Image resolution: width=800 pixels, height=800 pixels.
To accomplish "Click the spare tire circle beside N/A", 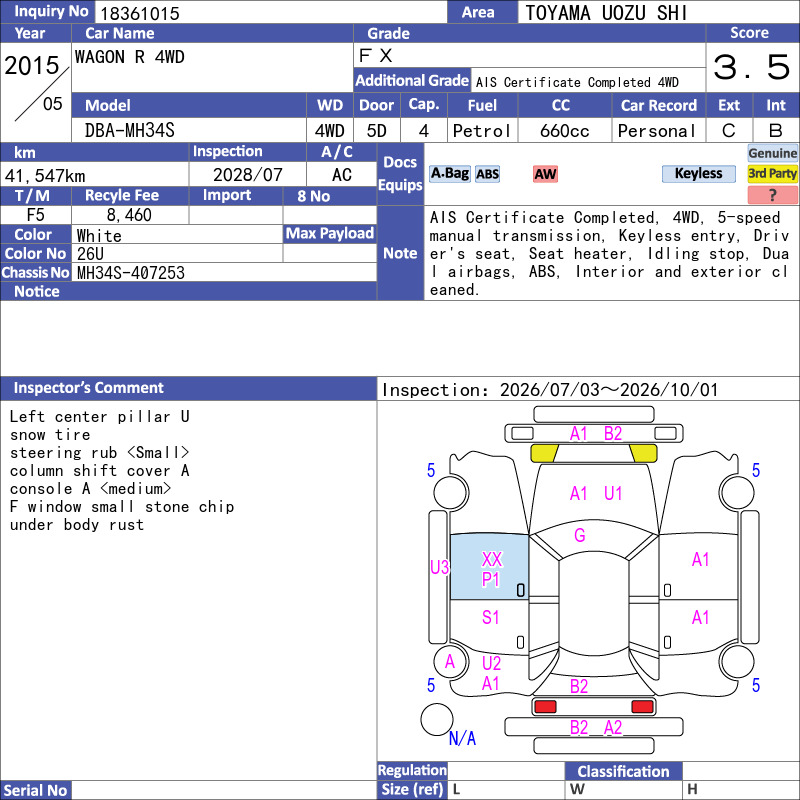I will [x=437, y=719].
